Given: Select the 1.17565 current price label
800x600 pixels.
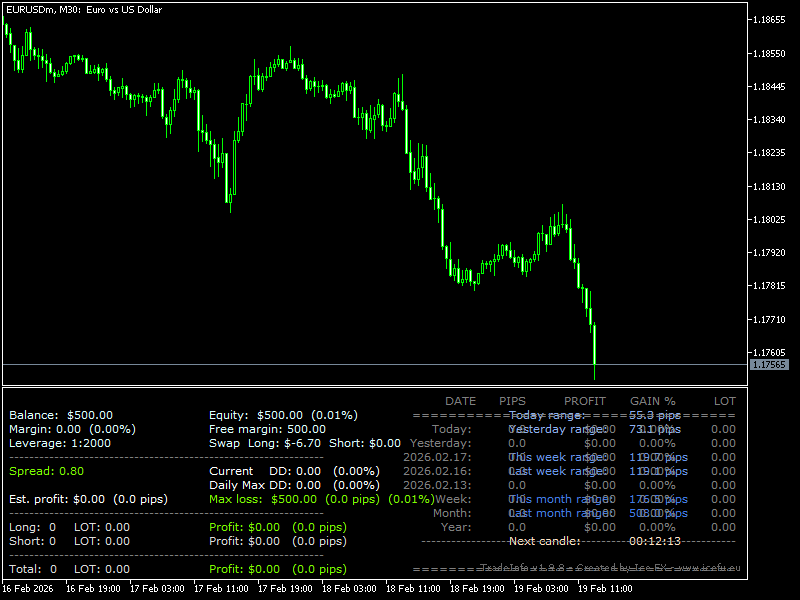Looking at the screenshot, I should coord(769,365).
